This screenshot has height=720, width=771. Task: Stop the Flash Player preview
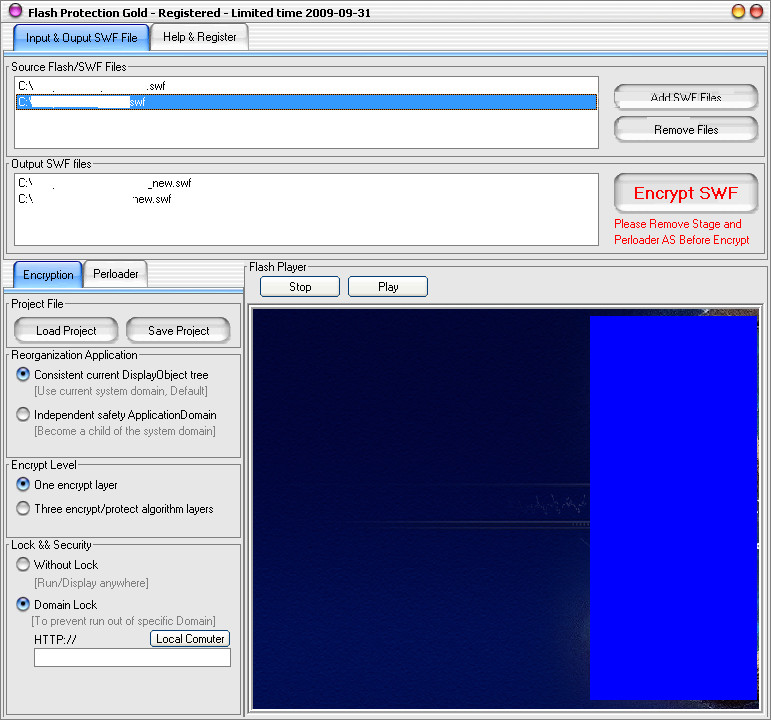coord(300,287)
